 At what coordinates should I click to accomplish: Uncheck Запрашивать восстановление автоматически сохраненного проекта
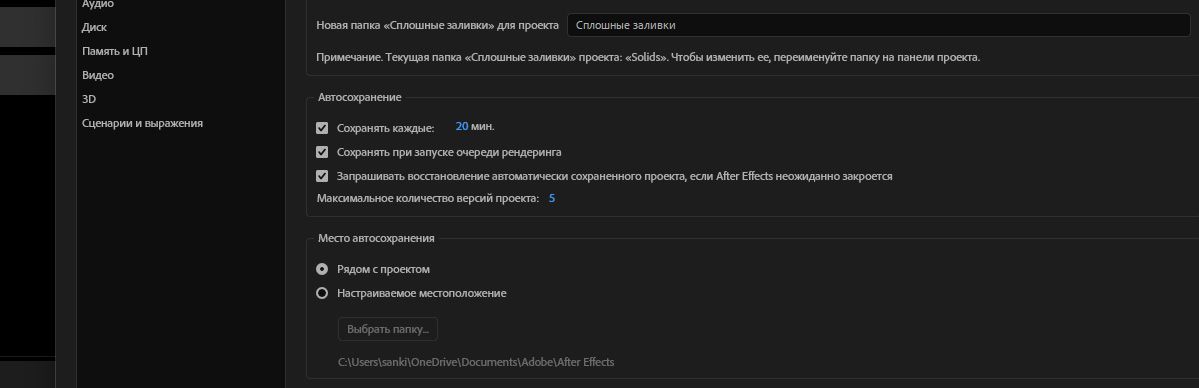pyautogui.click(x=322, y=176)
